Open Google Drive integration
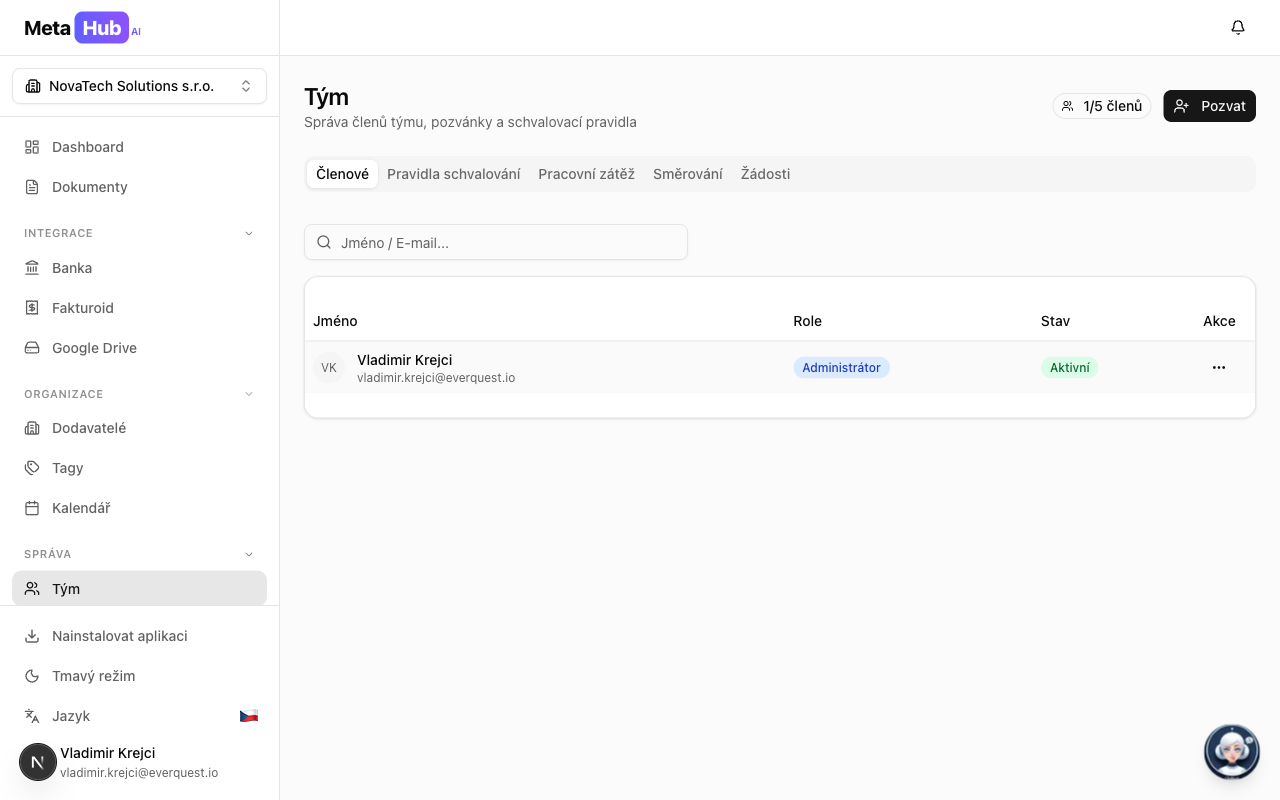 click(94, 348)
